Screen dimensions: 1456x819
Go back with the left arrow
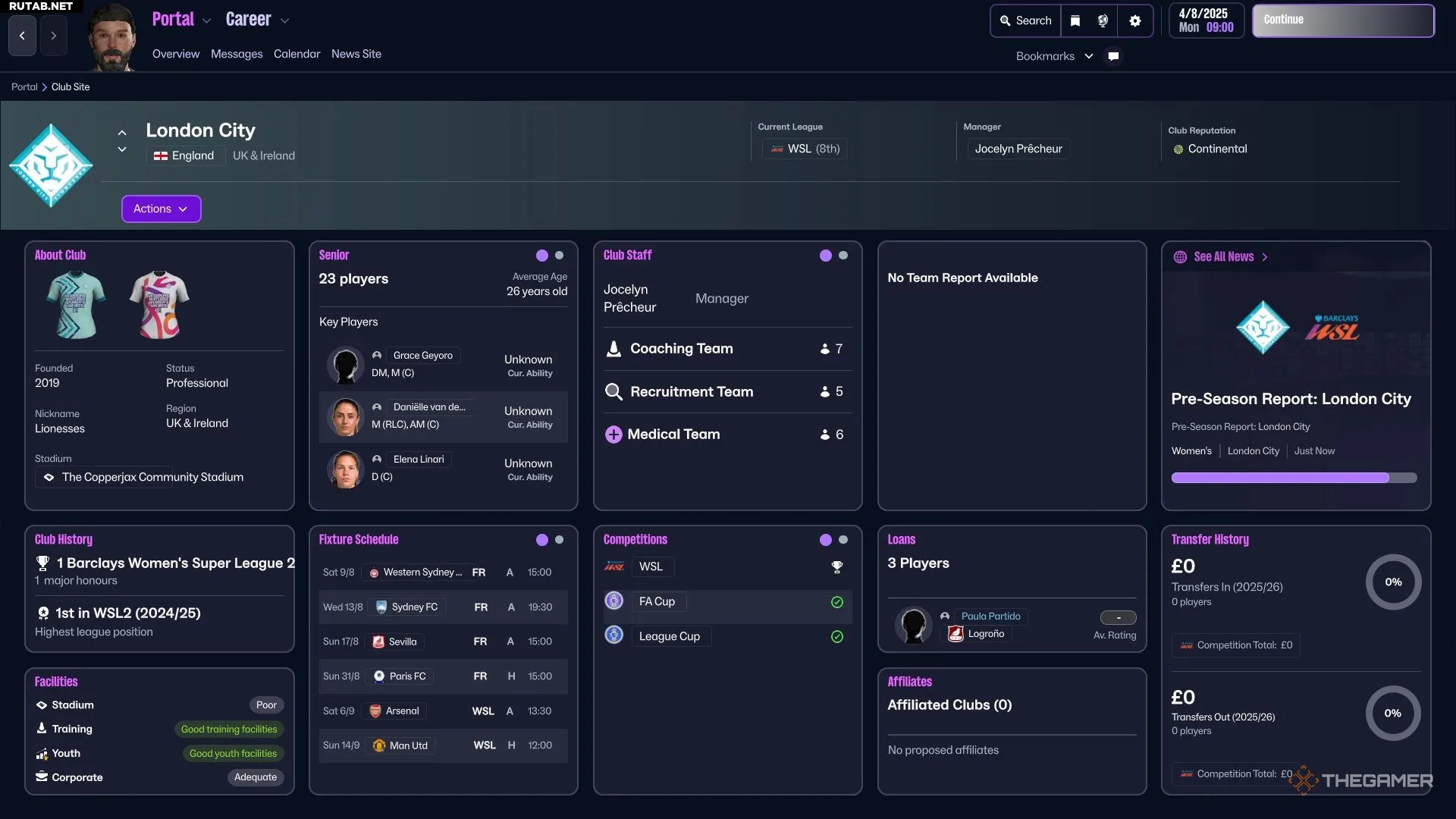click(22, 36)
